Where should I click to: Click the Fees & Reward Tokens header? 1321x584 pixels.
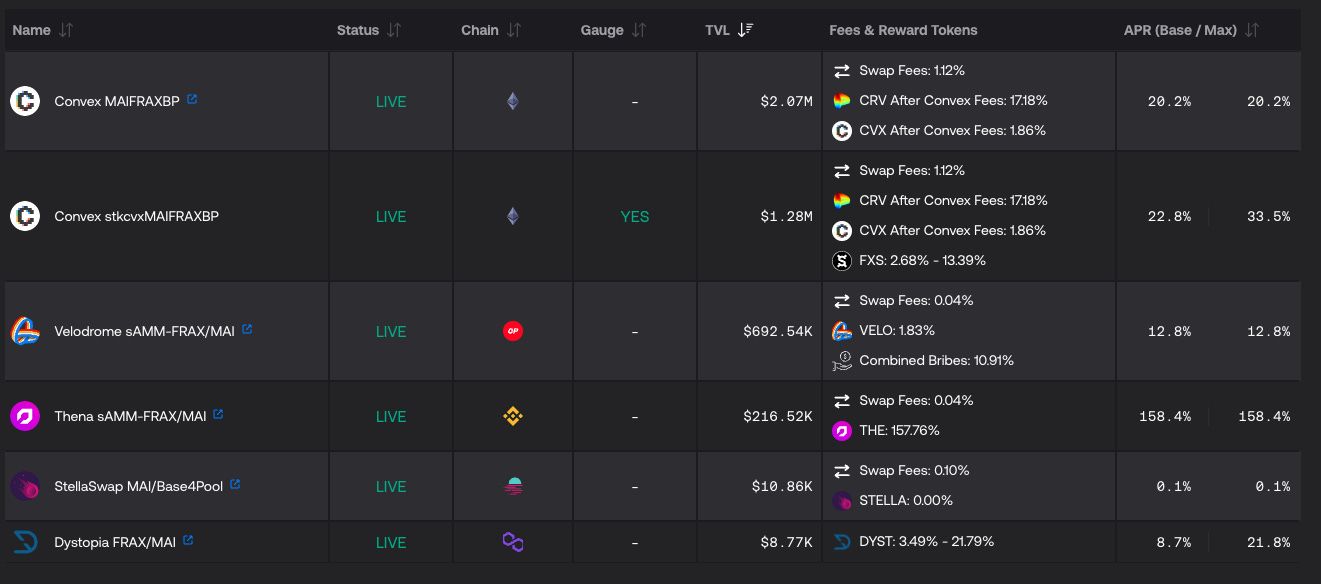903,30
